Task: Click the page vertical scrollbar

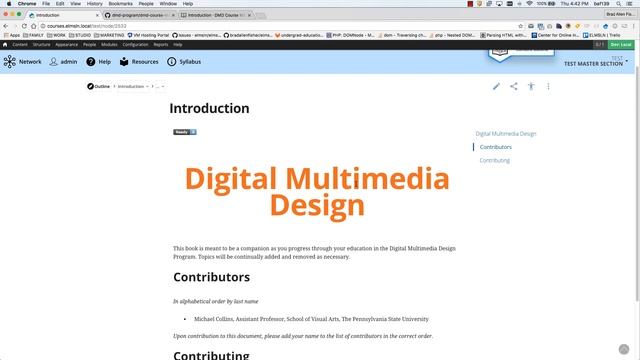Action: (x=637, y=184)
